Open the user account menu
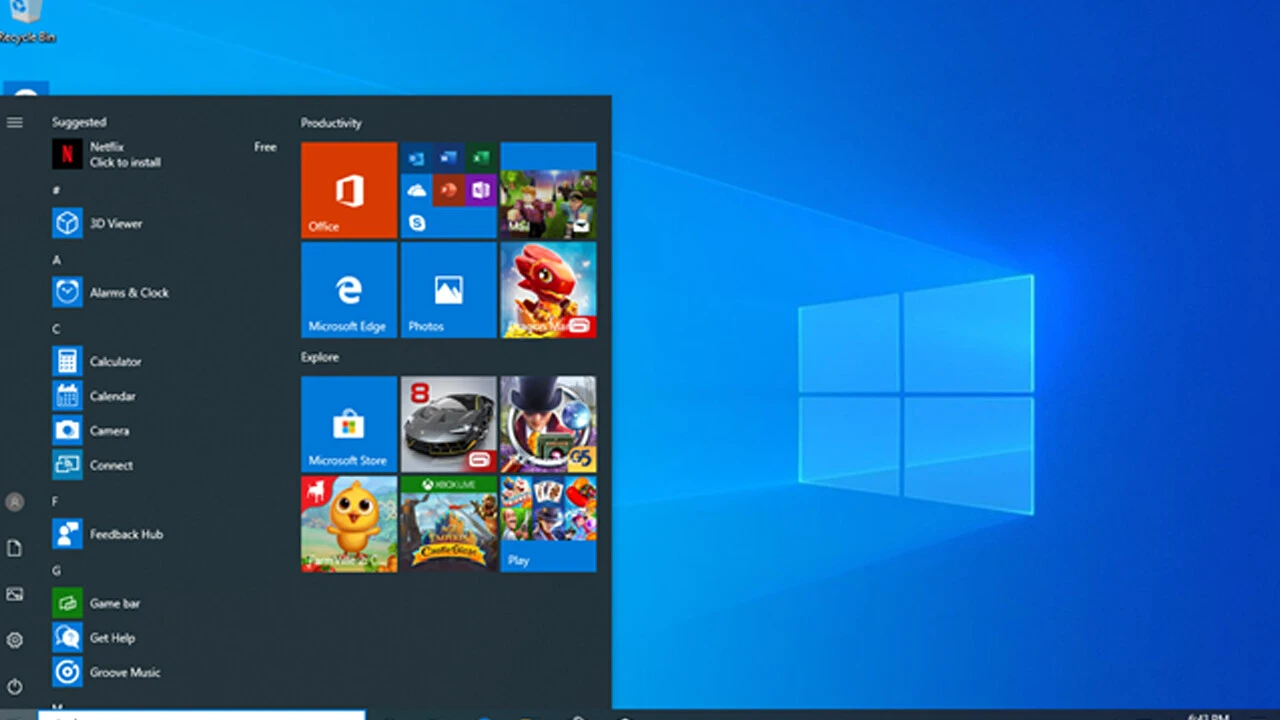 click(14, 502)
